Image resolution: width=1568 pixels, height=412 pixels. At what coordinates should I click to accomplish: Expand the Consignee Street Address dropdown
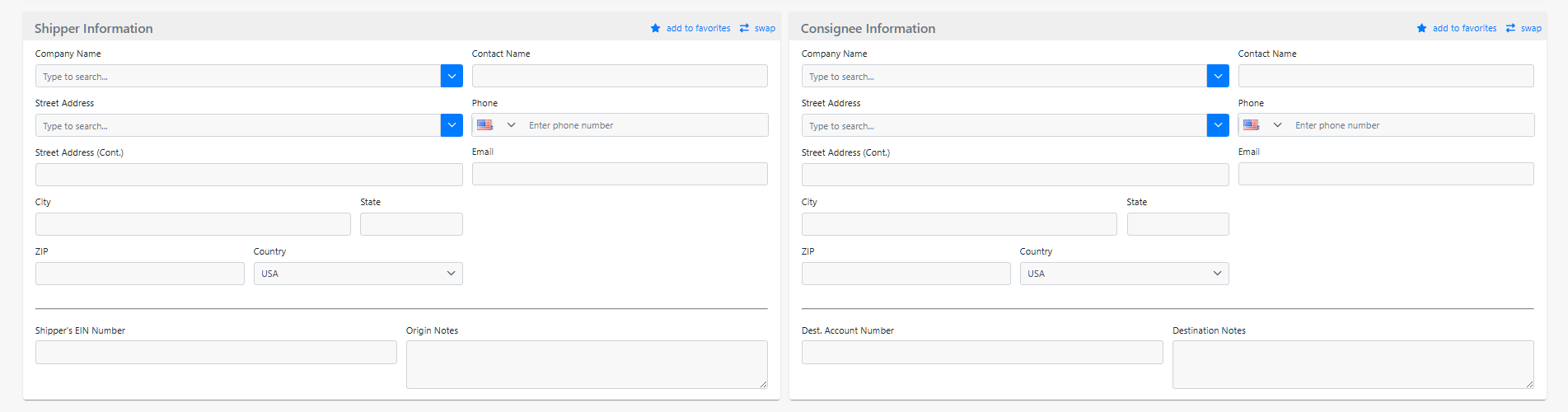pyautogui.click(x=1218, y=125)
